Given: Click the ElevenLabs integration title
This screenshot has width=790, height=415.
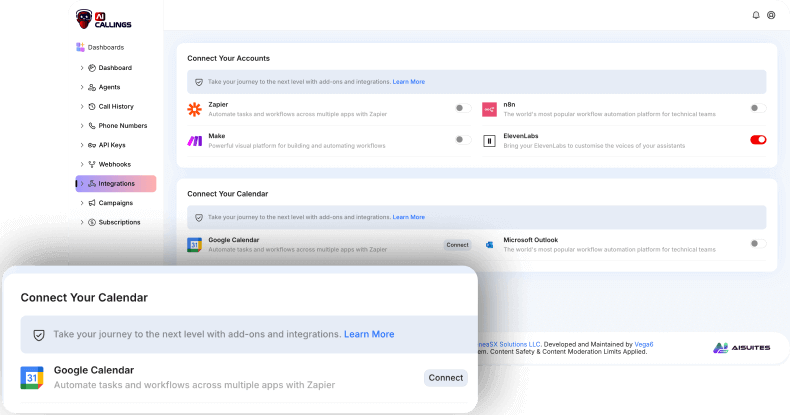Looking at the screenshot, I should tap(521, 136).
